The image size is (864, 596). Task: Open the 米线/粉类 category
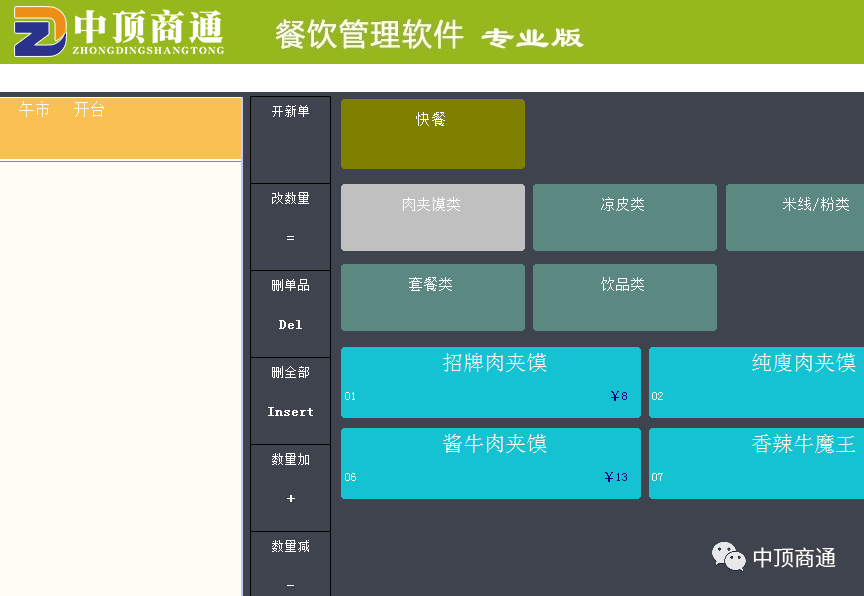pos(796,217)
